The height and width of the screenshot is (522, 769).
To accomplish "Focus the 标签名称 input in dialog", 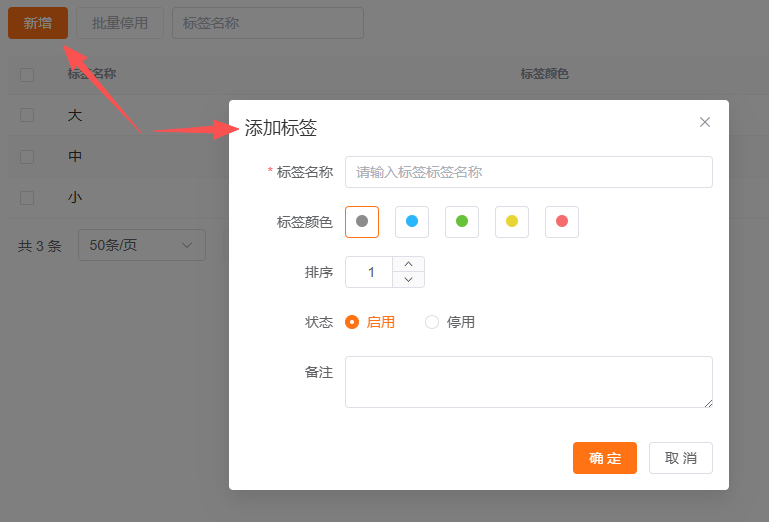I will pos(528,172).
